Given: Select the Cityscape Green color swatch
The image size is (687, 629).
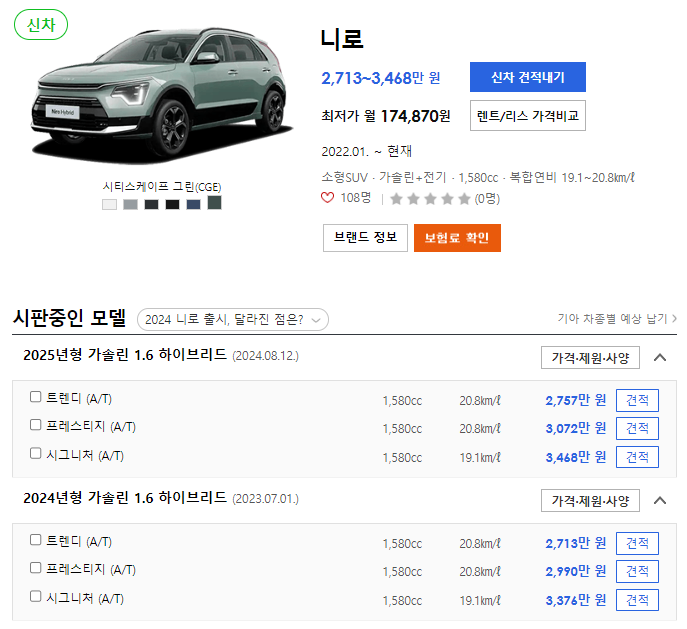Looking at the screenshot, I should (214, 203).
